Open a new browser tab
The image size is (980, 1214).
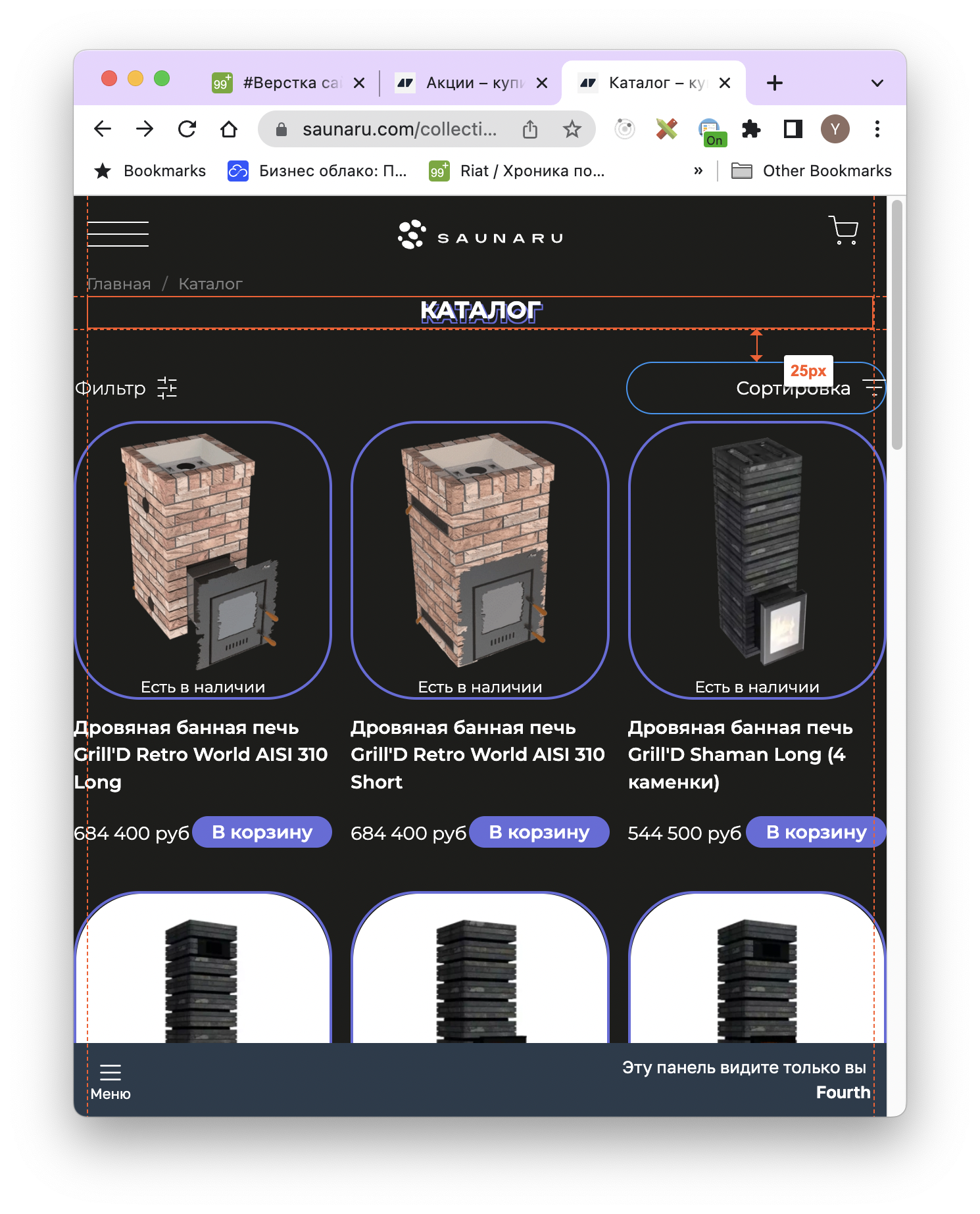point(775,83)
